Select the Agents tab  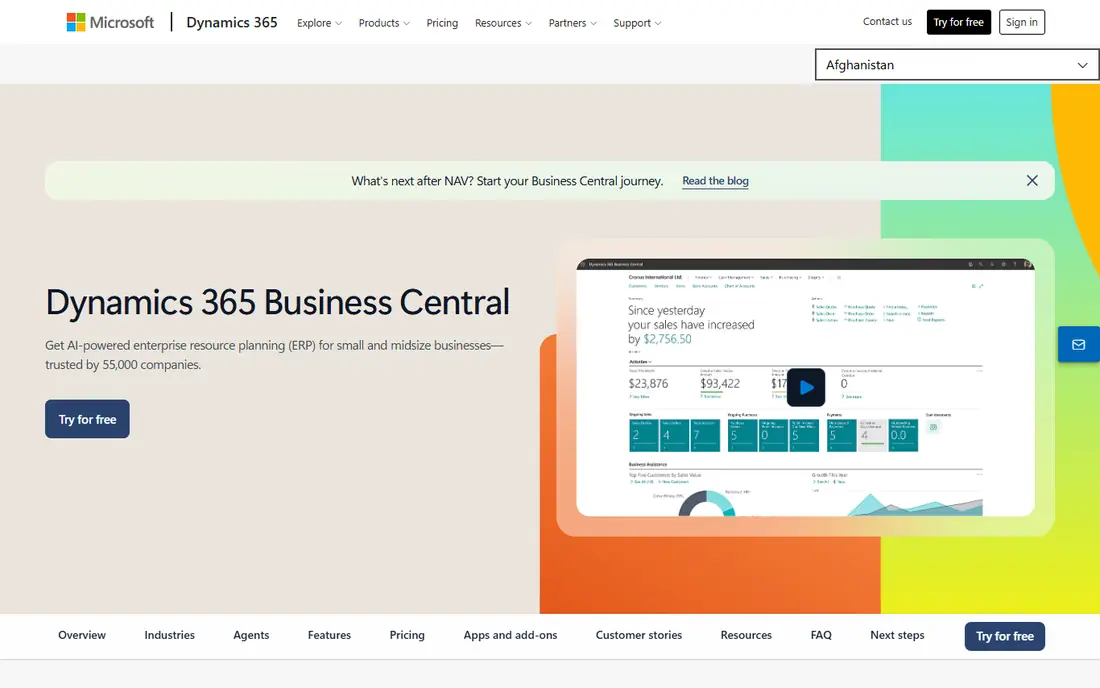point(251,635)
